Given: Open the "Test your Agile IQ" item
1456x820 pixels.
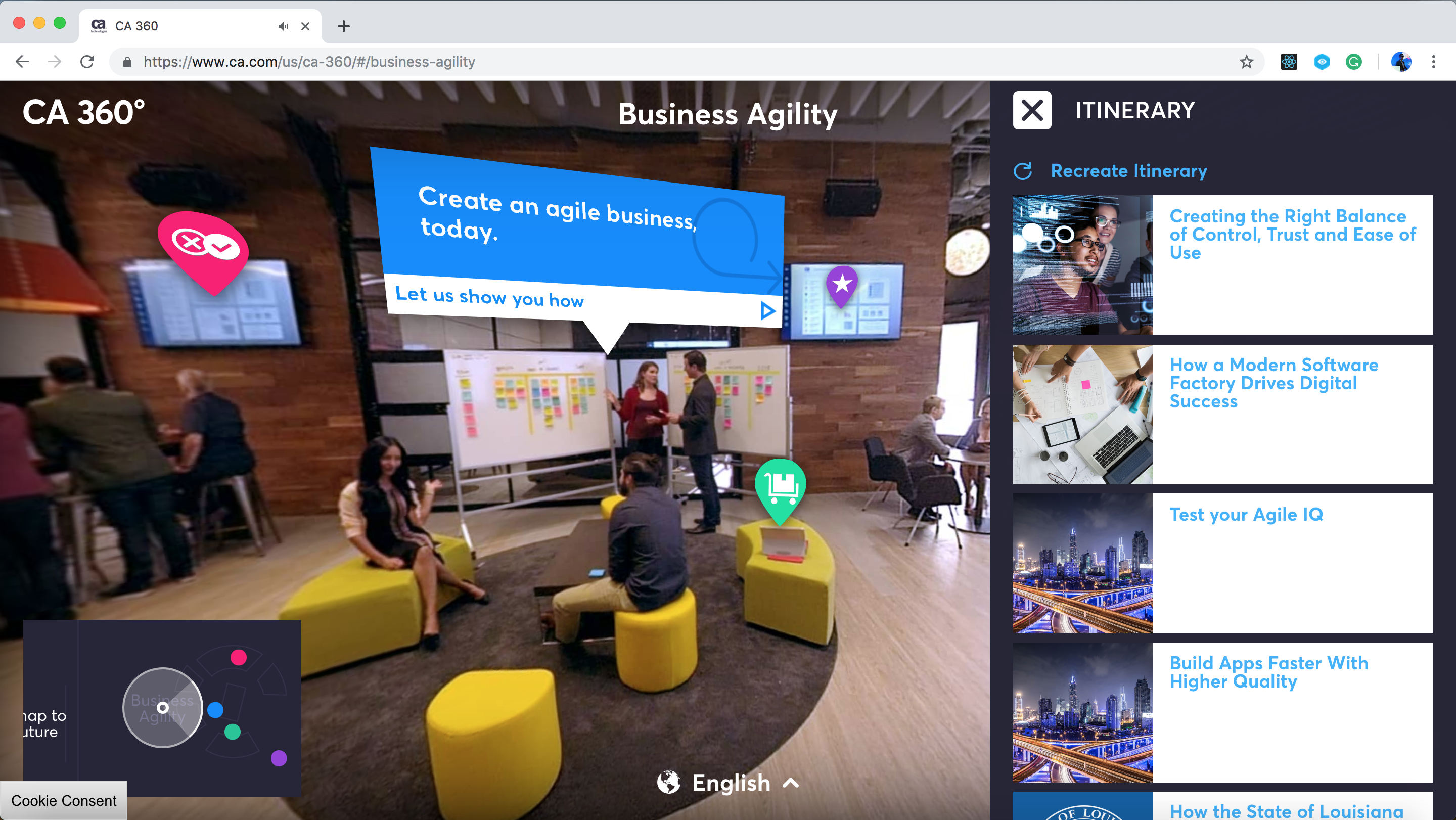Looking at the screenshot, I should (x=1246, y=514).
